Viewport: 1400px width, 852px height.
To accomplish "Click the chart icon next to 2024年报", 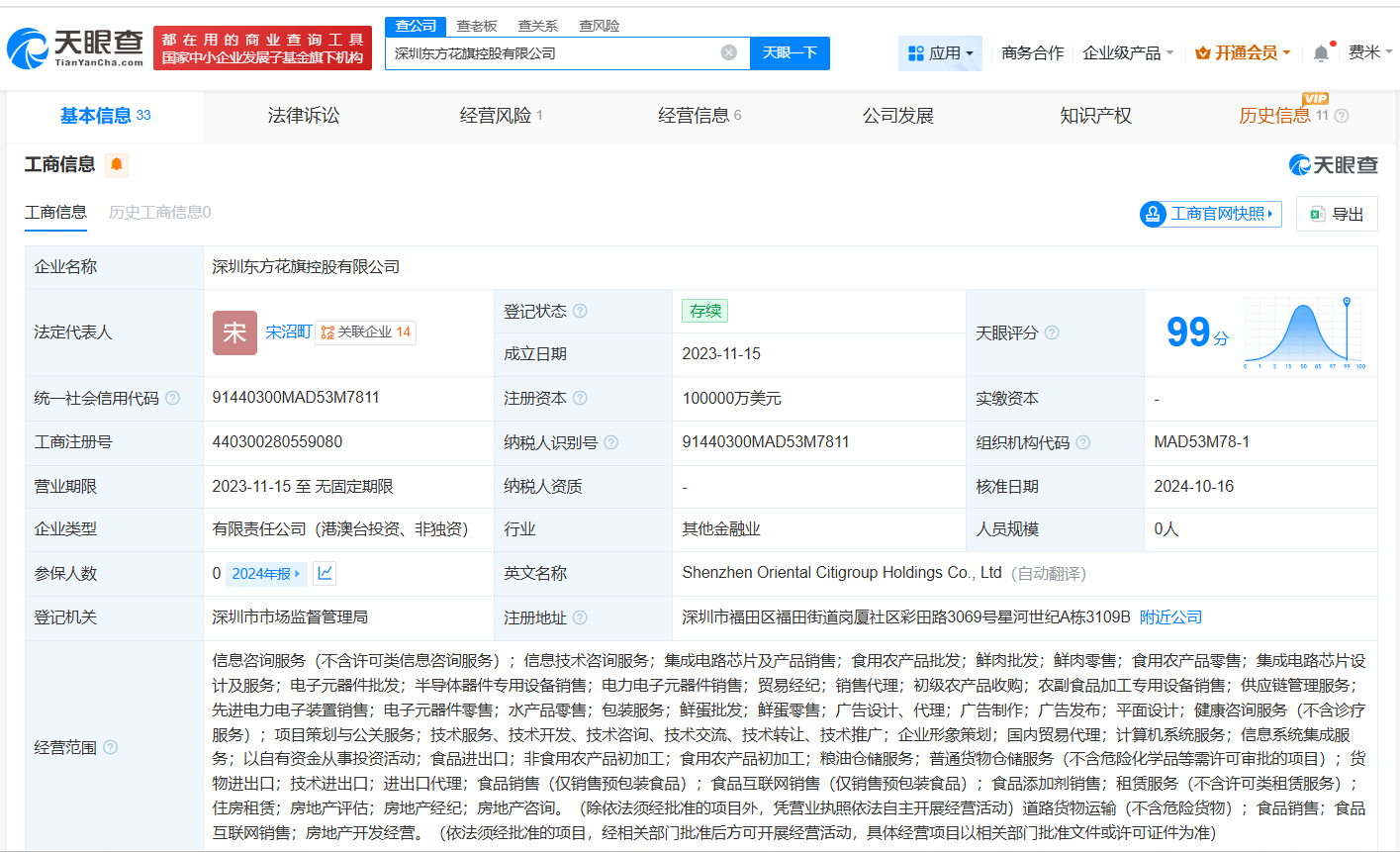I will [x=324, y=573].
